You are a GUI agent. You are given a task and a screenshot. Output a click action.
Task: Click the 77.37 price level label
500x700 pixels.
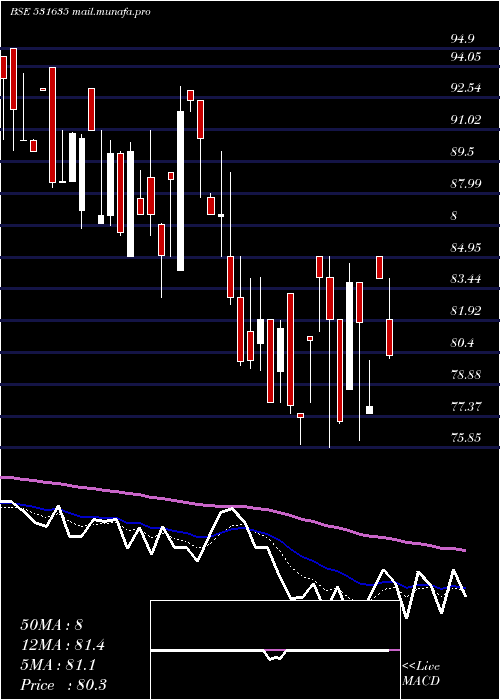(x=466, y=407)
